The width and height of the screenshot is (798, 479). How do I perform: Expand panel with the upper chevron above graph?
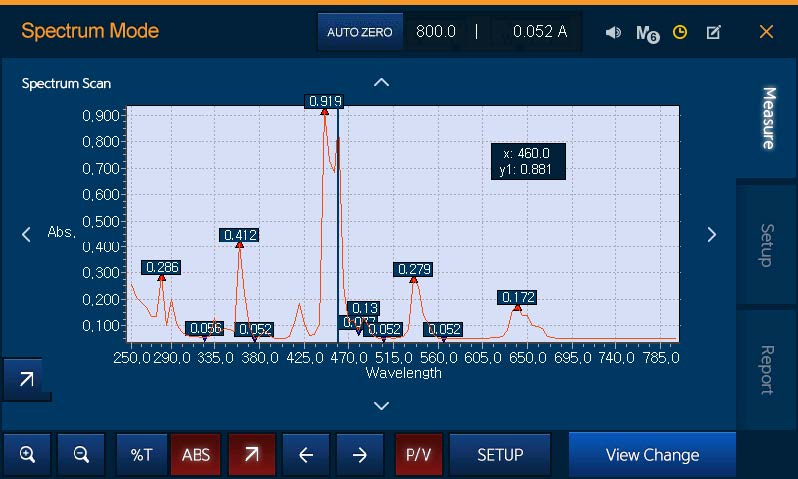(381, 83)
